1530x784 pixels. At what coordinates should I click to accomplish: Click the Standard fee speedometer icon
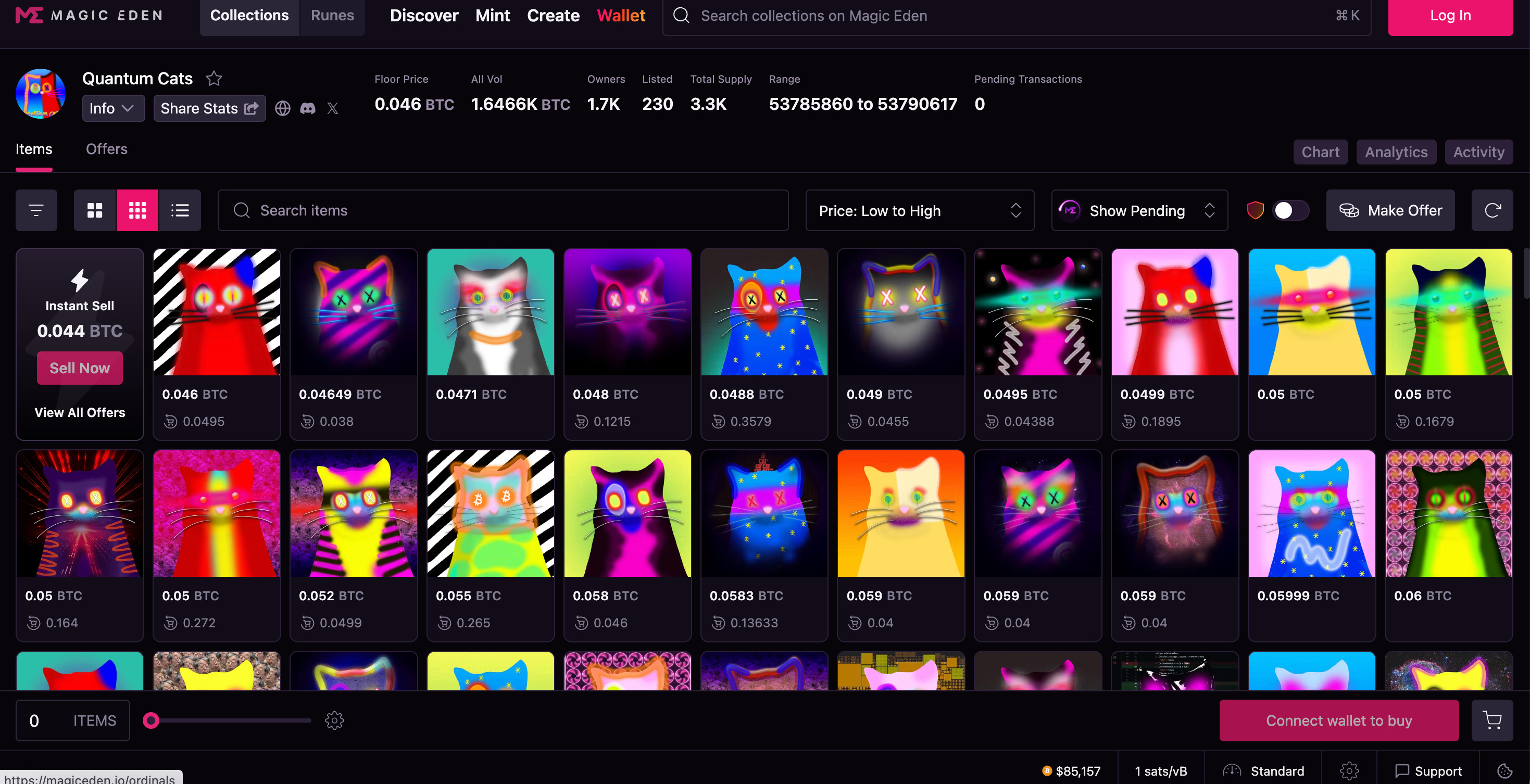pos(1232,771)
